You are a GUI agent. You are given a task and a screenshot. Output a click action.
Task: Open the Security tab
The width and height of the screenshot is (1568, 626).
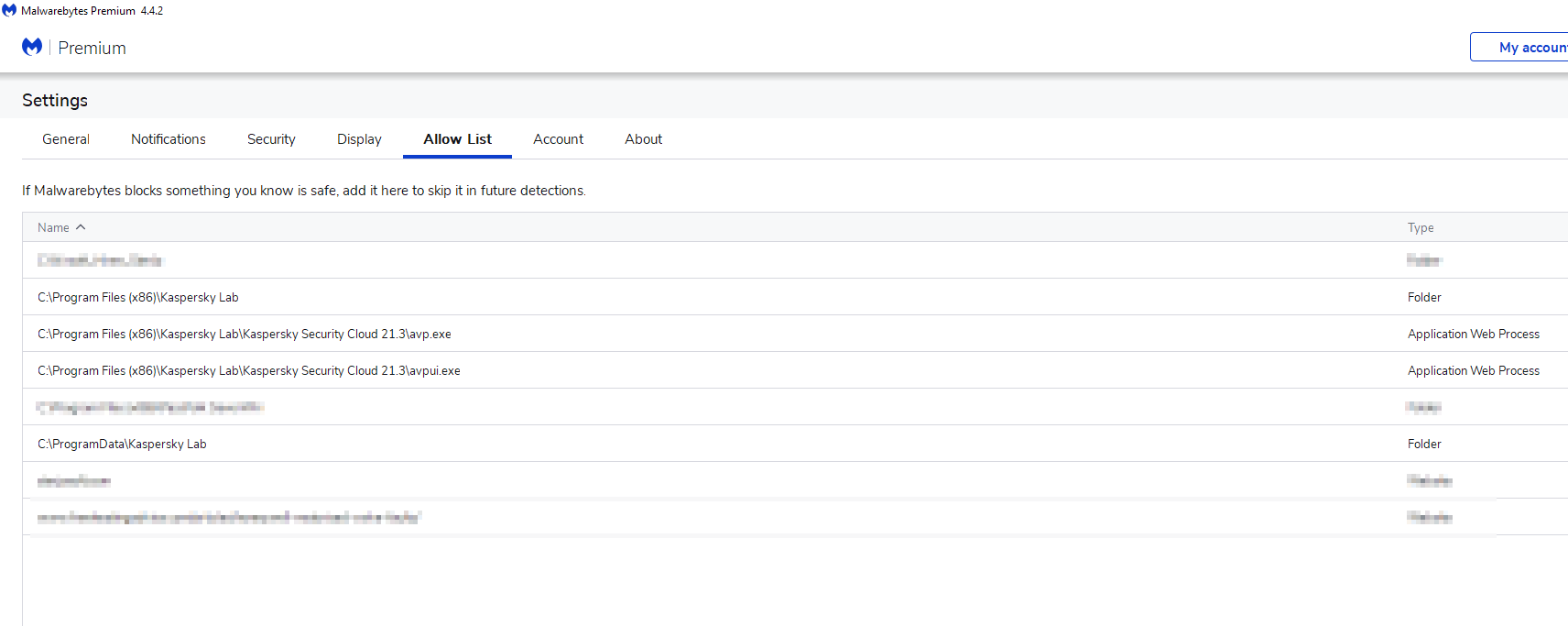pyautogui.click(x=271, y=139)
